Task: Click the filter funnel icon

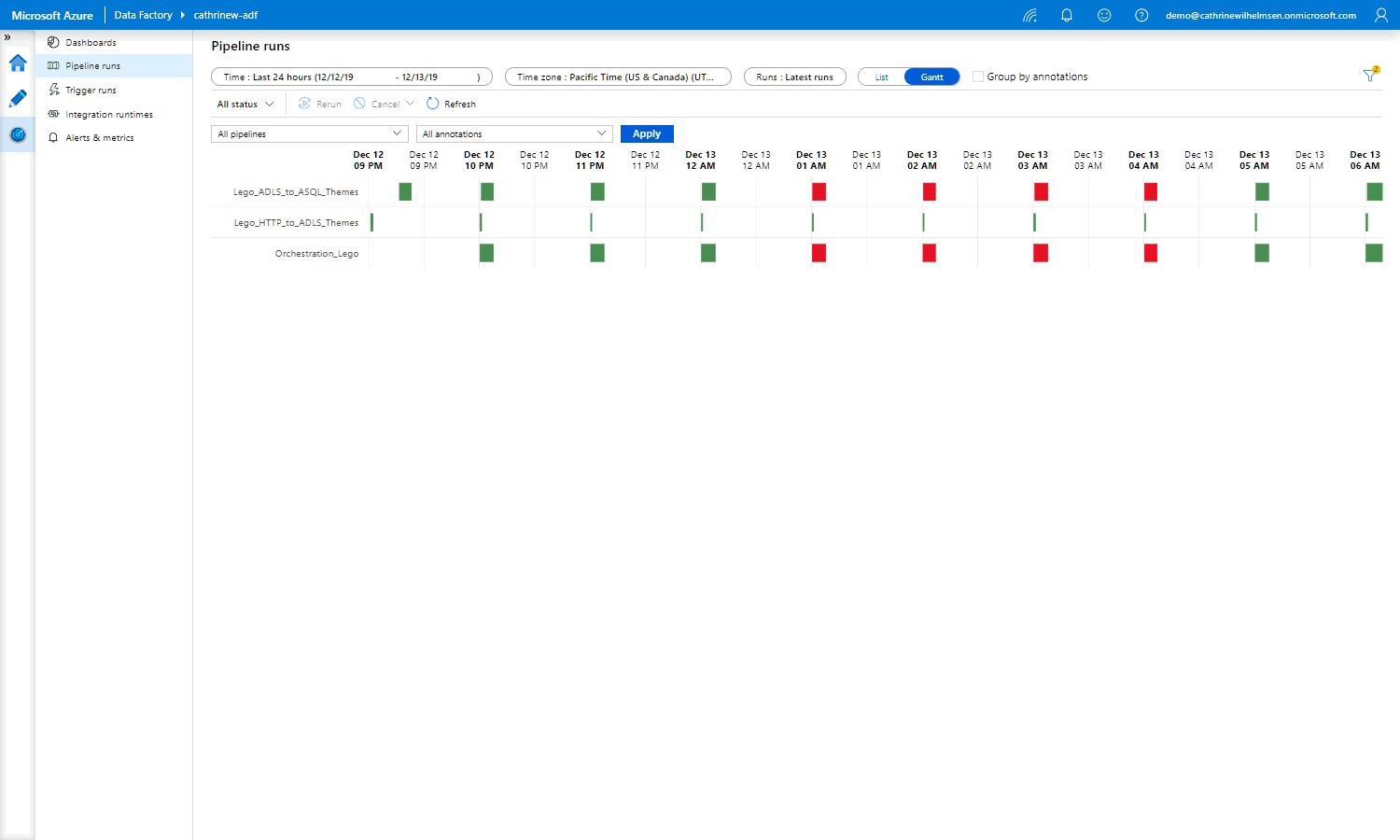Action: pyautogui.click(x=1369, y=76)
